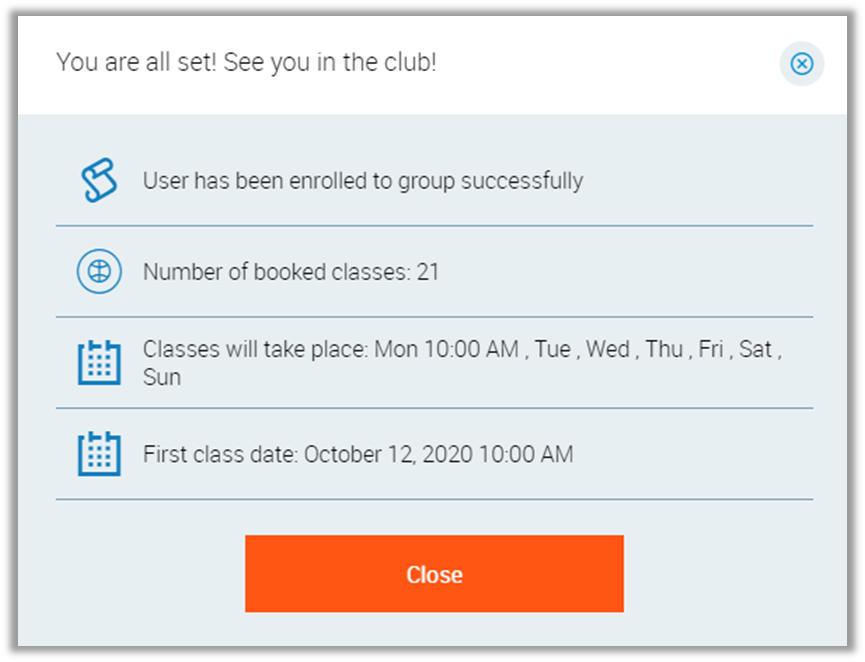This screenshot has width=865, height=662.
Task: Click the Sun day in schedule
Action: coord(162,377)
